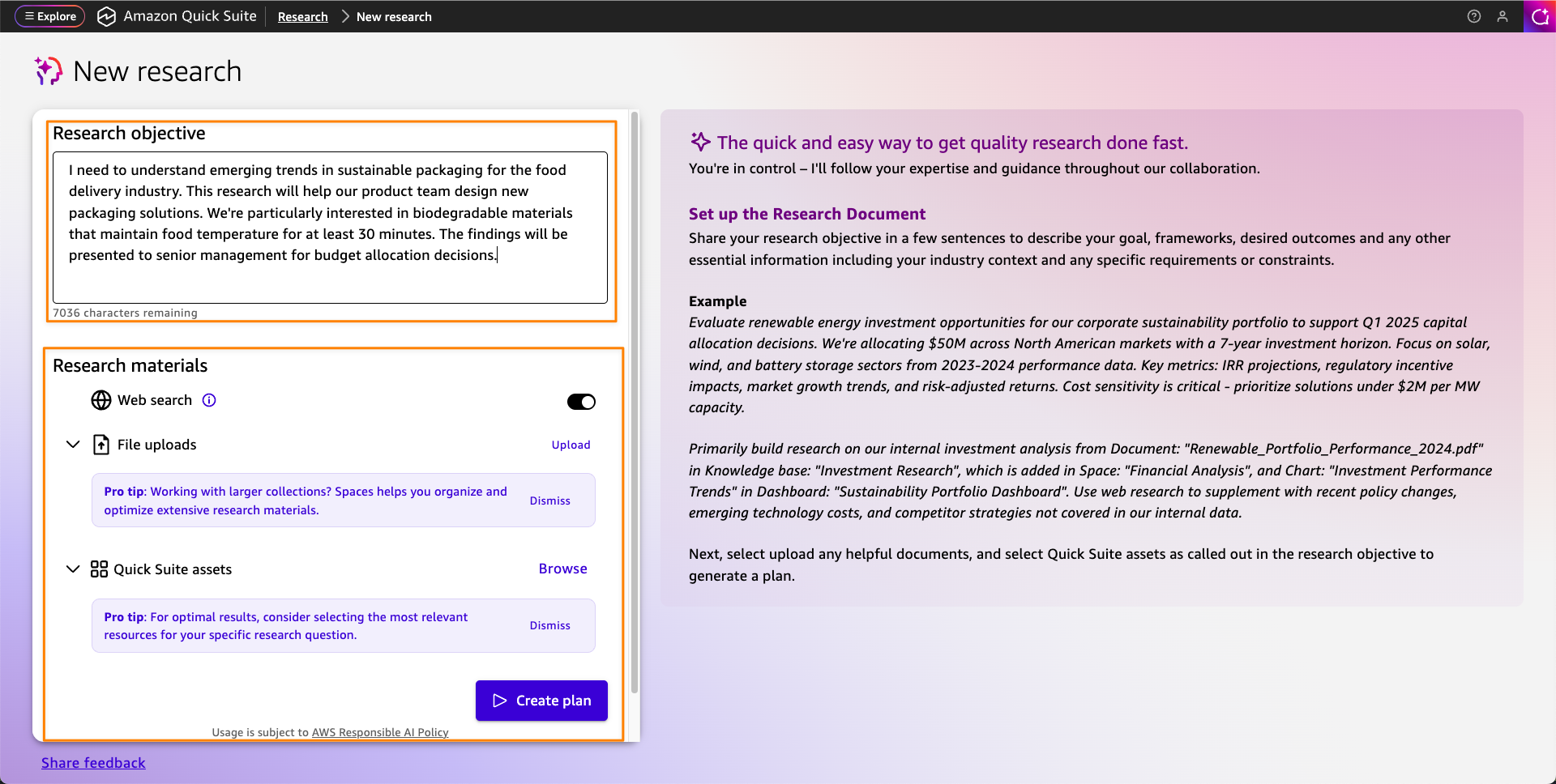Disable the Web search toggle
This screenshot has width=1556, height=784.
tap(581, 402)
